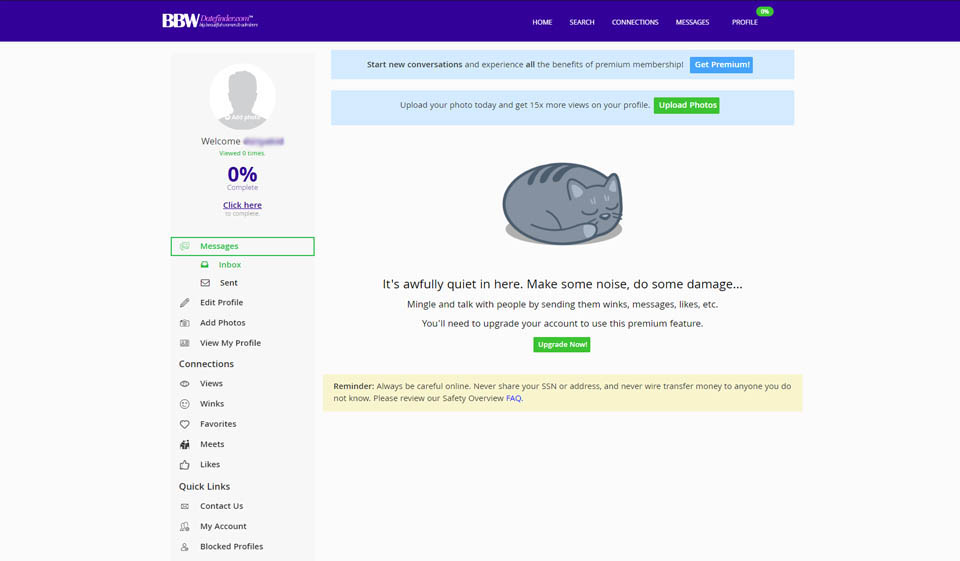This screenshot has height=561, width=960.
Task: Open the PROFILE menu in top navigation
Action: point(744,22)
